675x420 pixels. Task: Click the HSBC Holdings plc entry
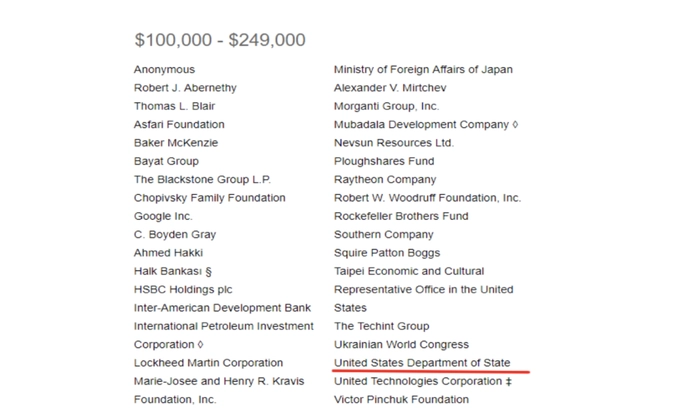[183, 290]
